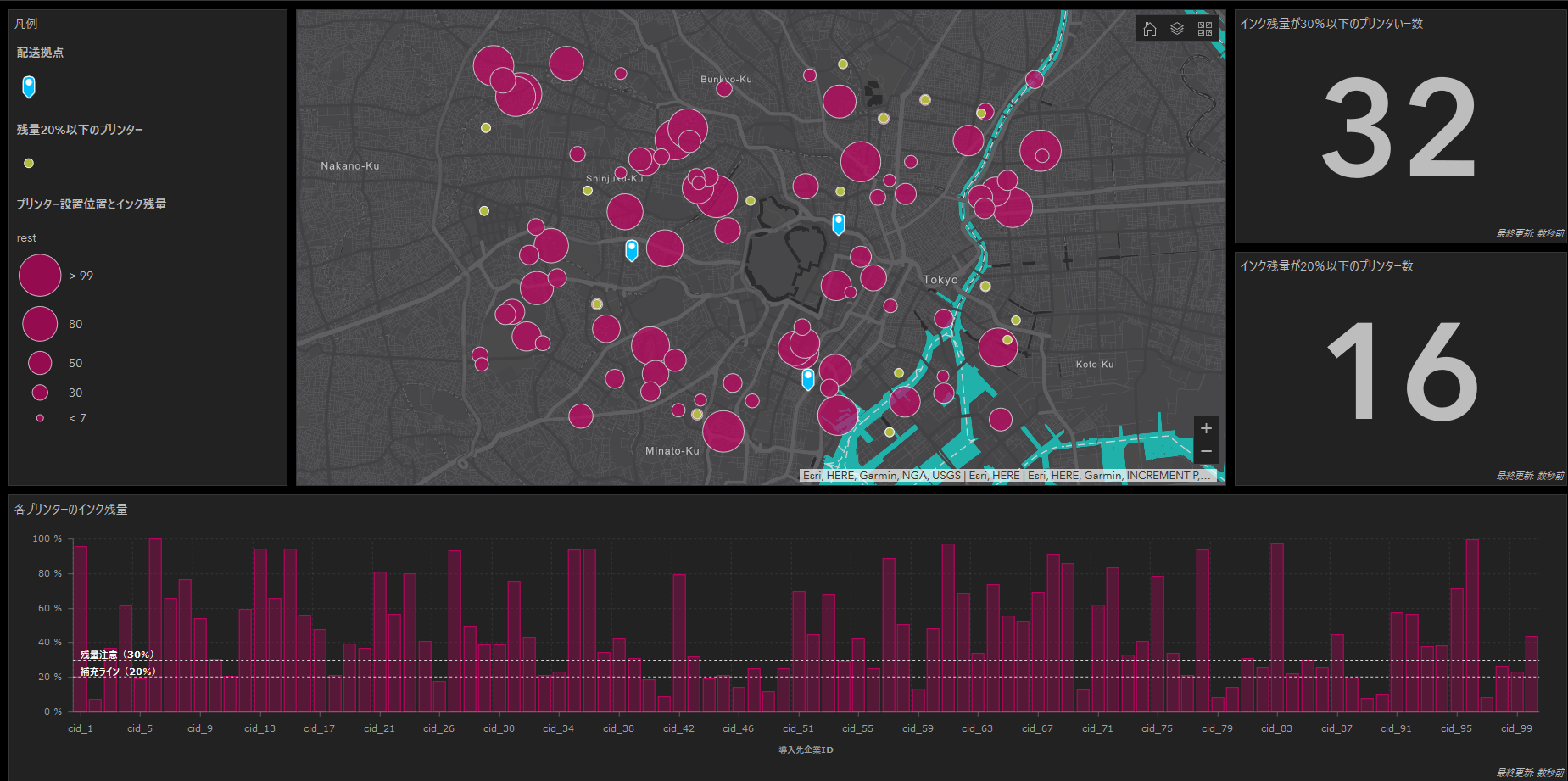Viewport: 1568px width, 781px height.
Task: Click blue delivery pin north of Imperial Palace
Action: (839, 224)
